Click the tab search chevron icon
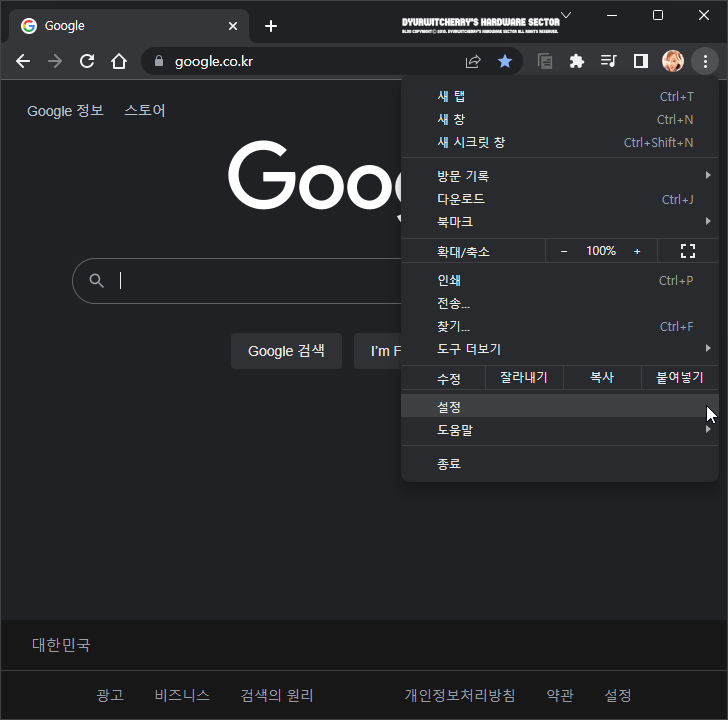This screenshot has height=720, width=728. 566,15
